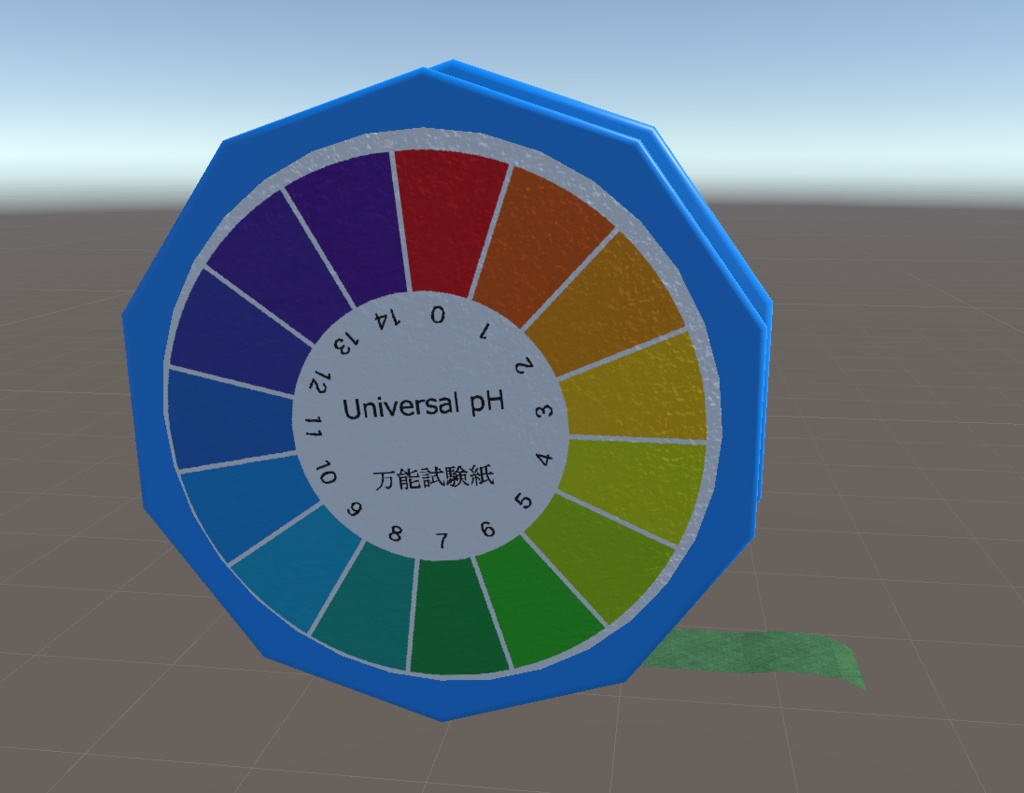Click the number '2' on the dial

click(x=524, y=367)
